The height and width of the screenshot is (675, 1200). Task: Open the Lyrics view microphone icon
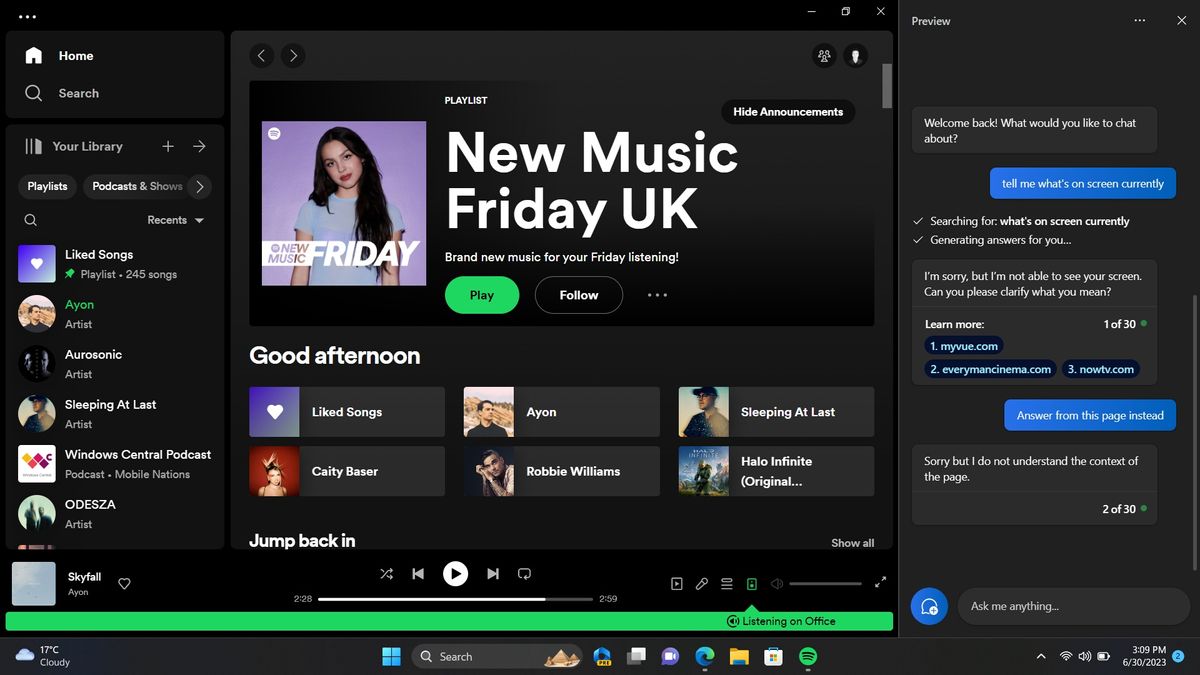[701, 583]
